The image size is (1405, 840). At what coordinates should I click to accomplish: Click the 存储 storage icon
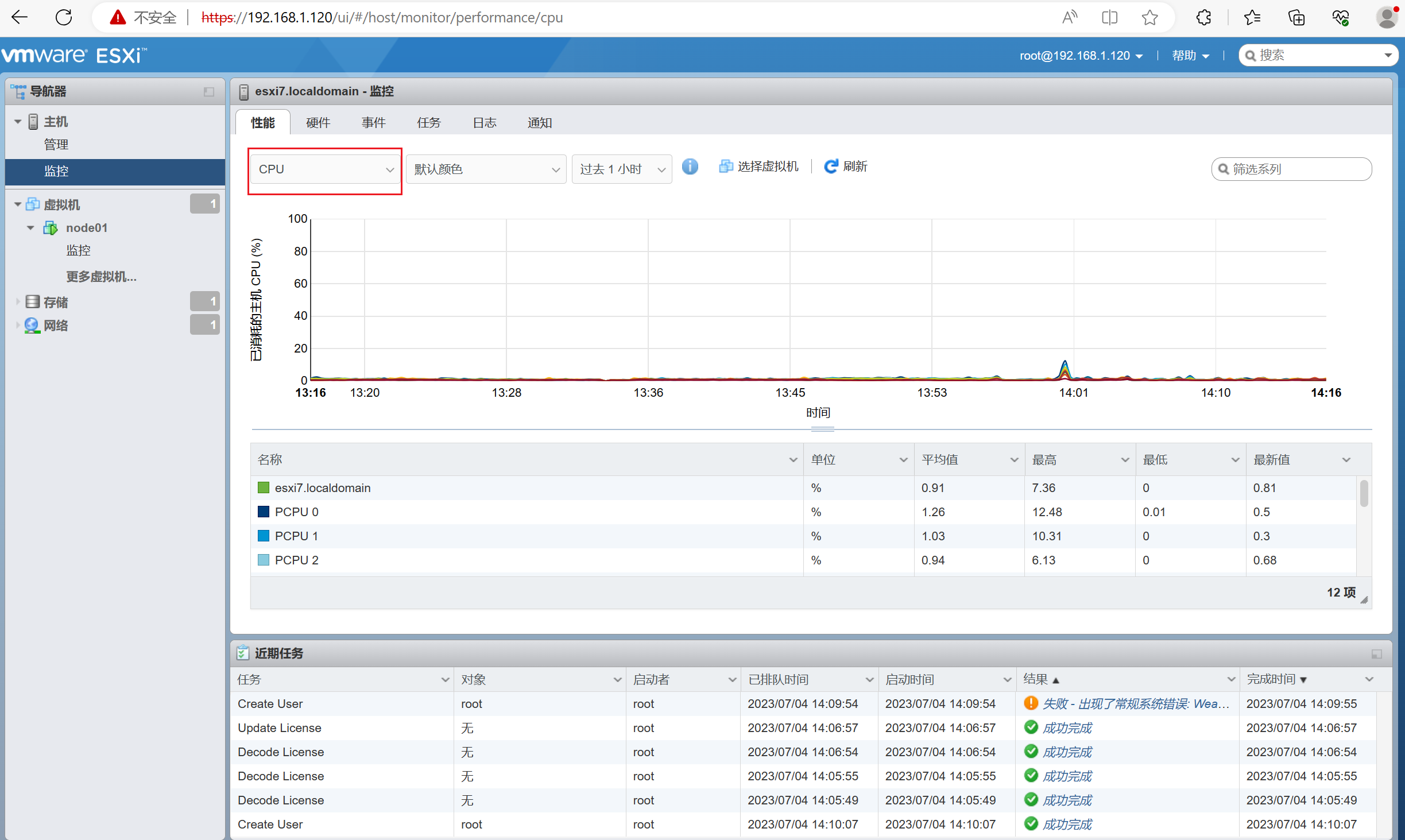tap(33, 302)
